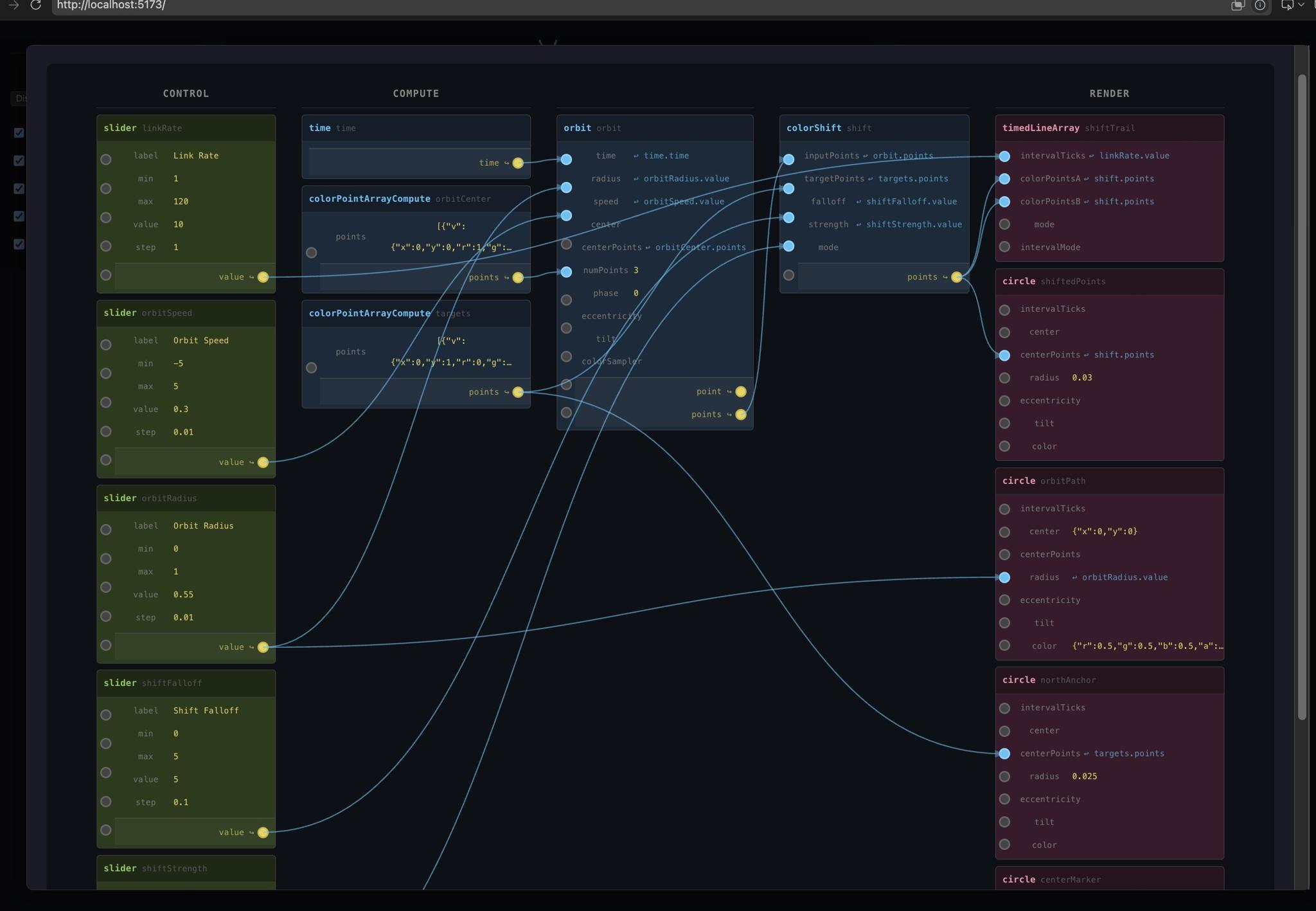
Task: Select the "circle orbitPath" node header
Action: pos(1110,481)
